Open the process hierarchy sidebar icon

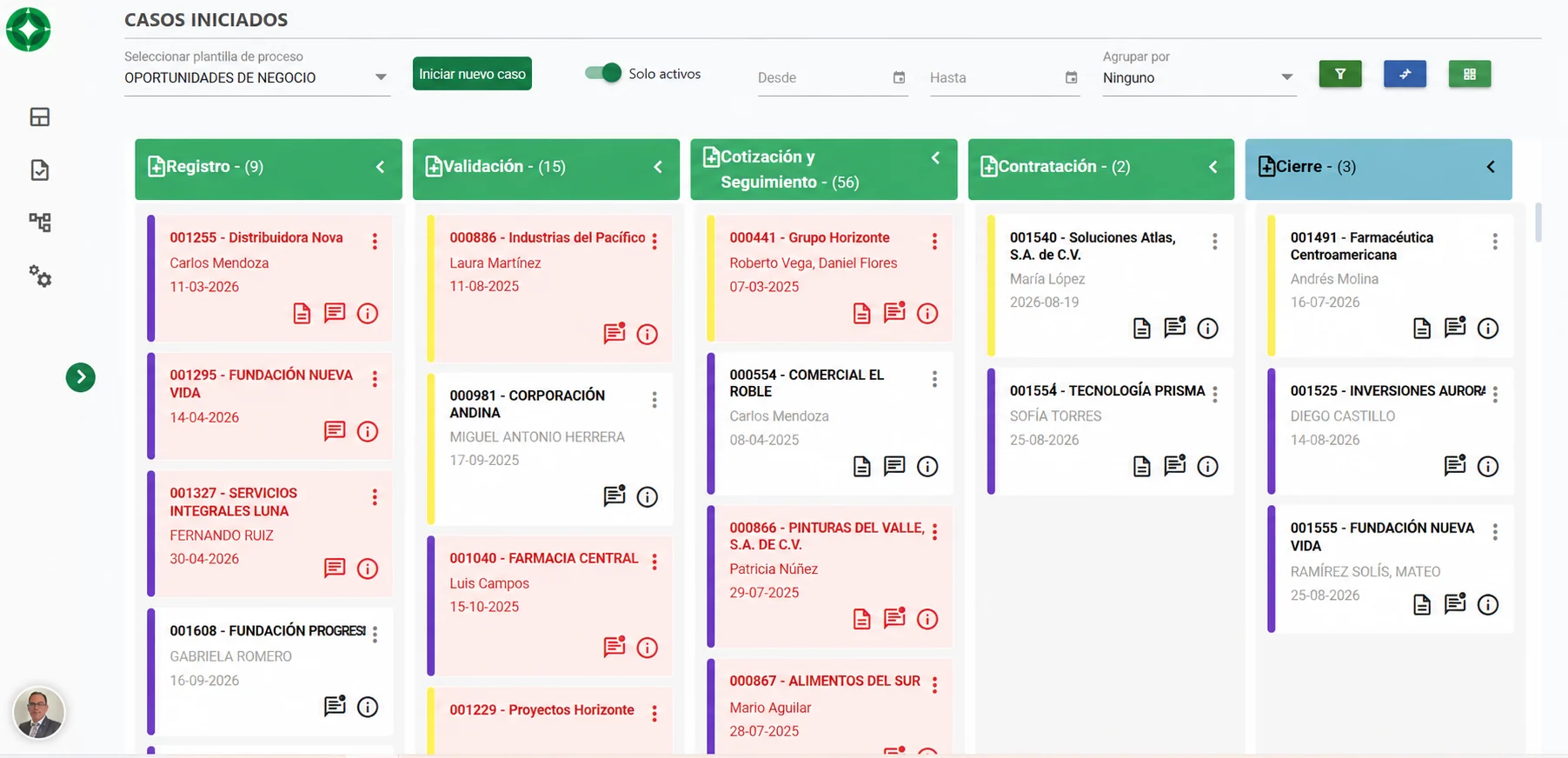click(x=40, y=223)
